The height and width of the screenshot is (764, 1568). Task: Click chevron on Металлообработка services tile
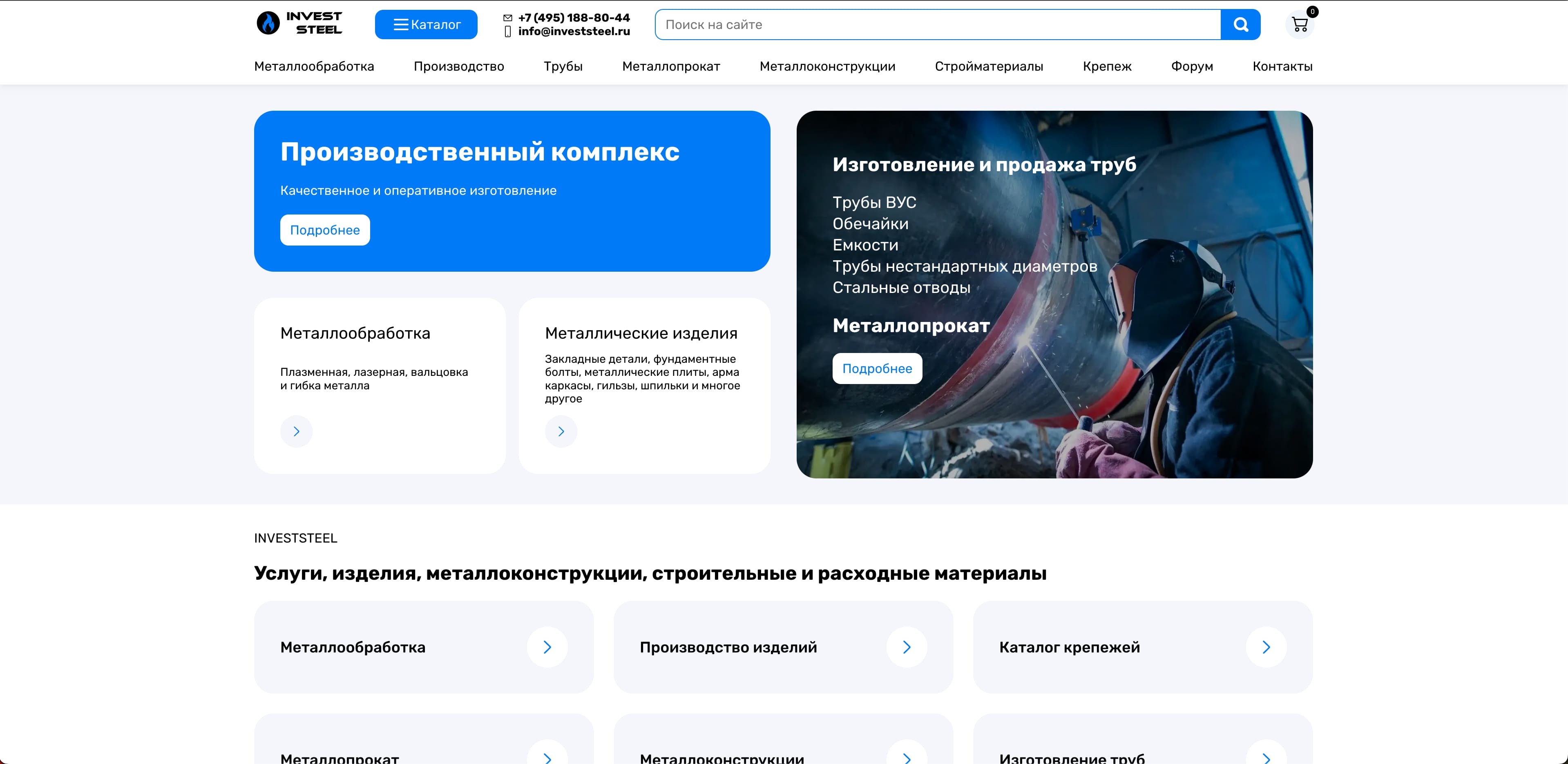click(547, 646)
